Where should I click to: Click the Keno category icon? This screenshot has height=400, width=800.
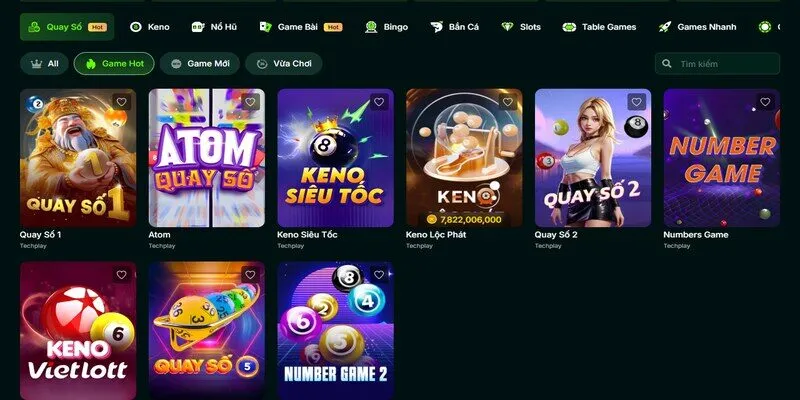click(x=136, y=27)
